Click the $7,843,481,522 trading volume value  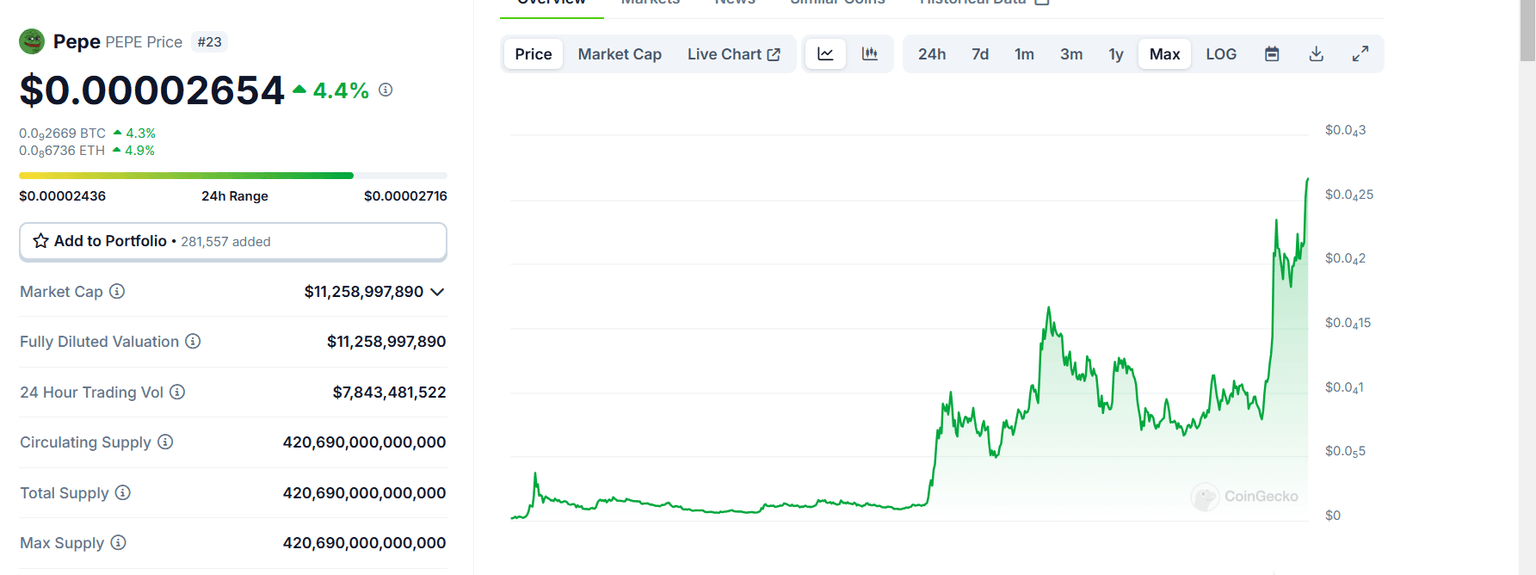[x=389, y=392]
